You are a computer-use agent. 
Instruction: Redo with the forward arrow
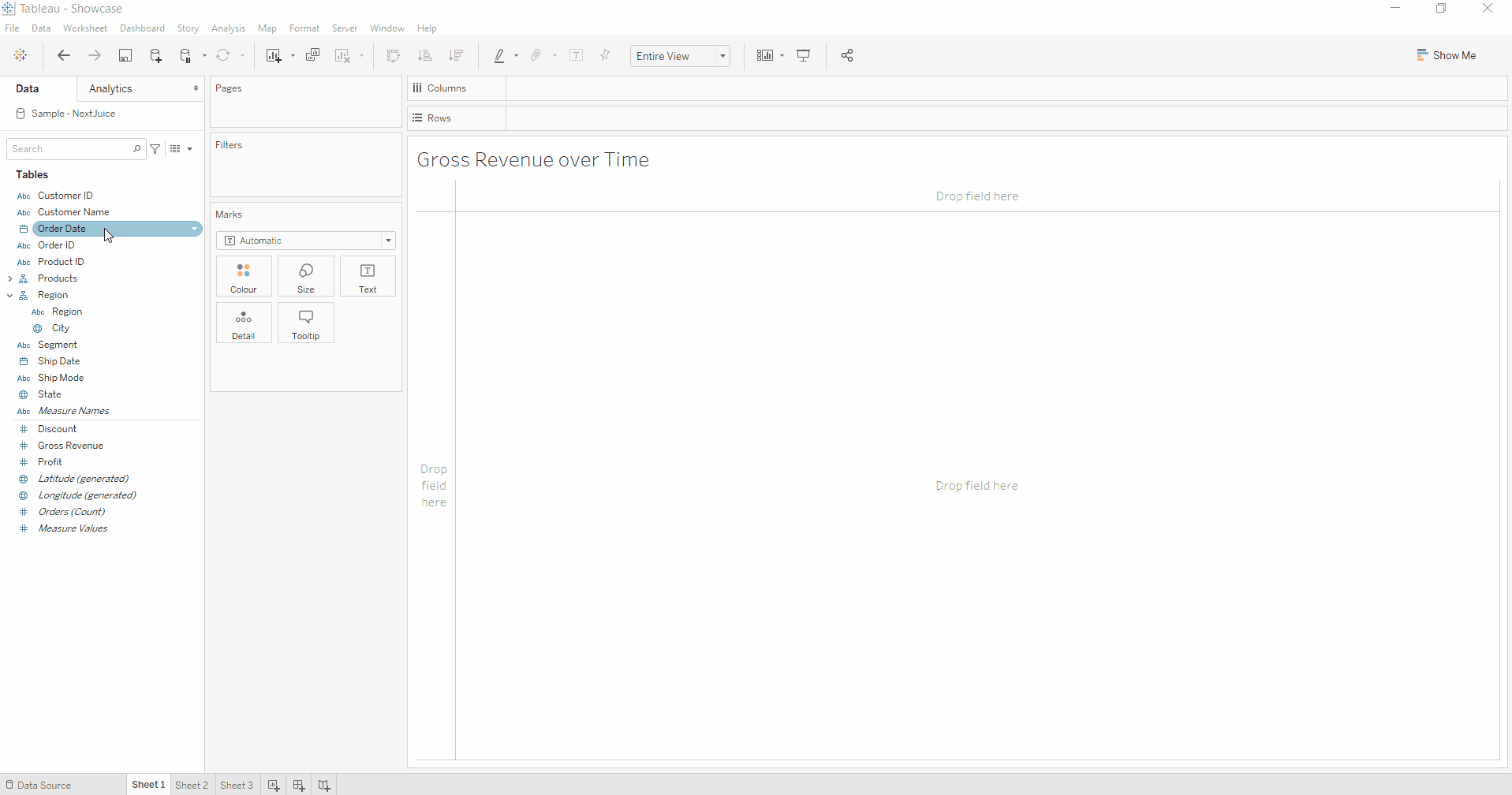(94, 55)
